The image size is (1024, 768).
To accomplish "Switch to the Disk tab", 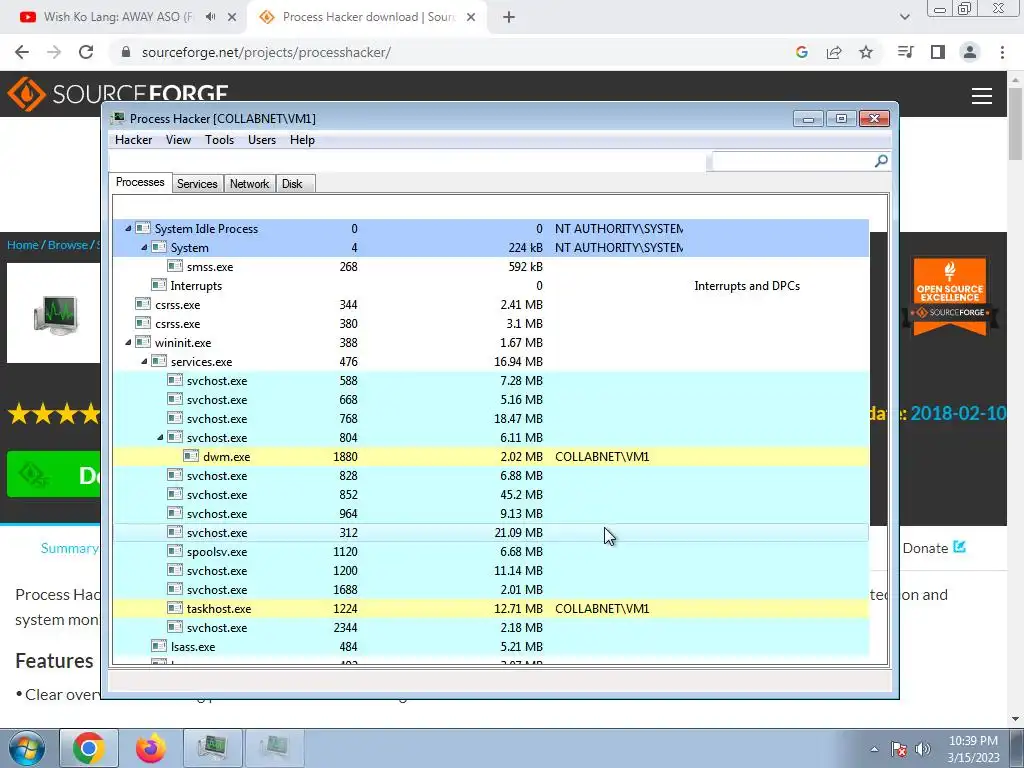I will pyautogui.click(x=293, y=184).
